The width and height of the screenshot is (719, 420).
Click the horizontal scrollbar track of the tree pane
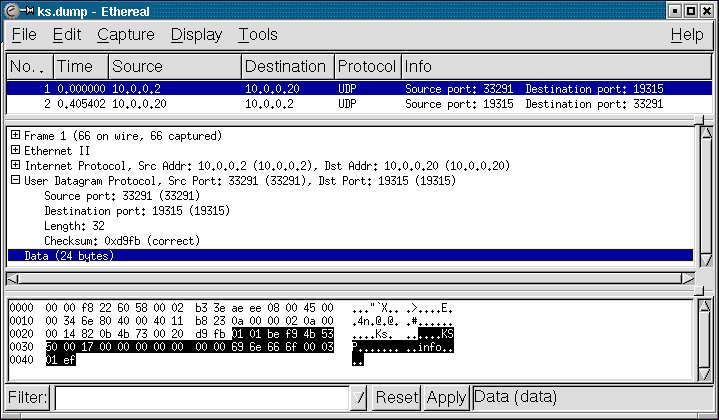(351, 278)
